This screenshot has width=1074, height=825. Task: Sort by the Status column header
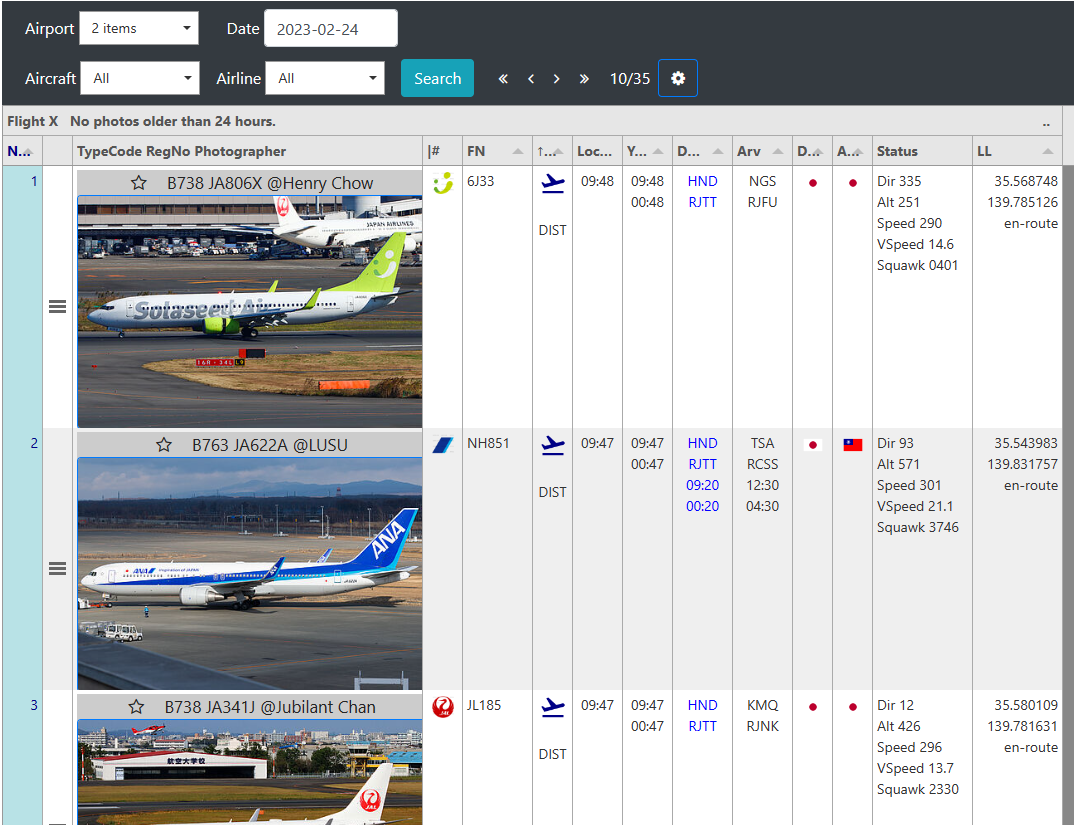(922, 151)
